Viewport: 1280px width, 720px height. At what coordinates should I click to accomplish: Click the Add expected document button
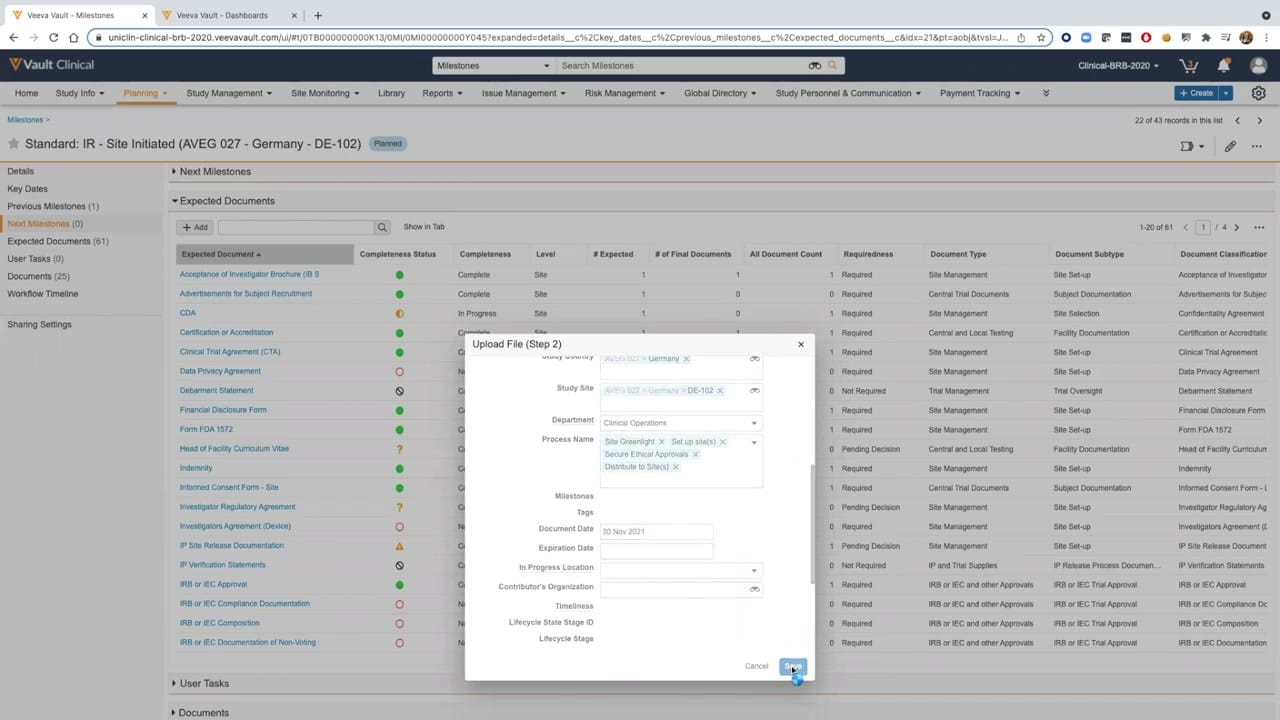click(195, 228)
